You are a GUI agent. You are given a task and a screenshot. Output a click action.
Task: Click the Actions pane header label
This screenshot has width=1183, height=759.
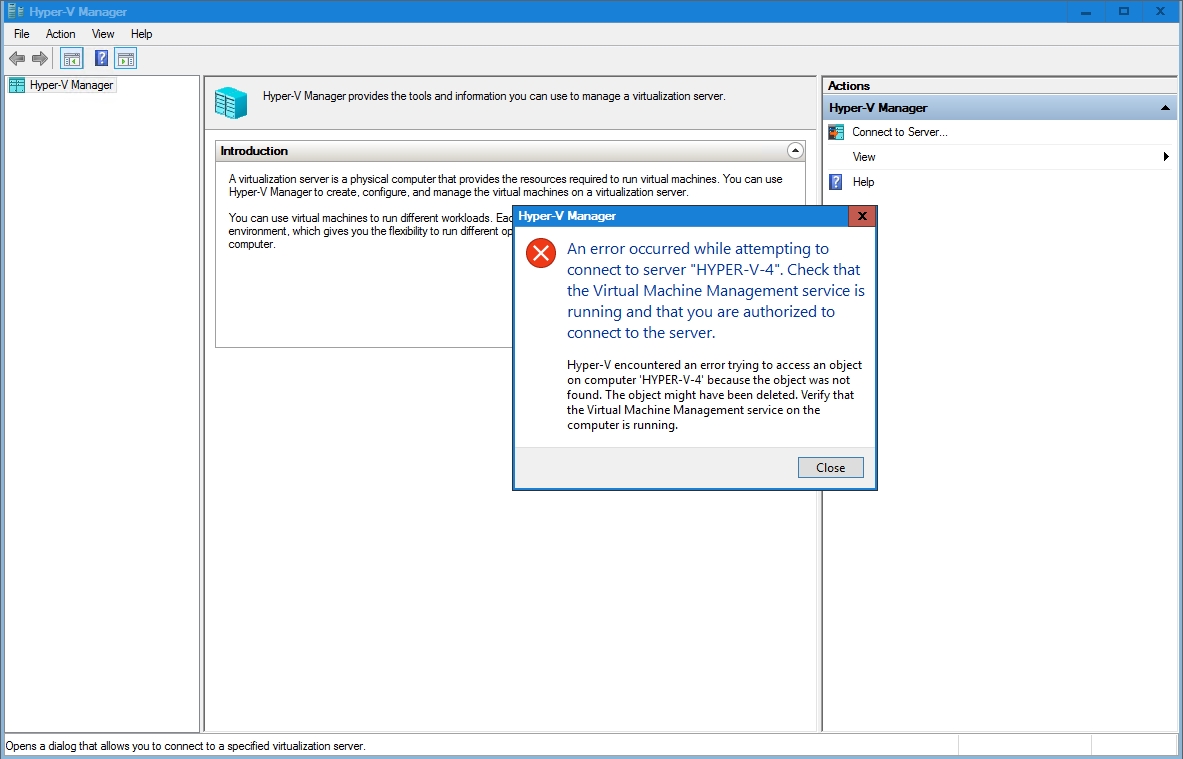849,86
